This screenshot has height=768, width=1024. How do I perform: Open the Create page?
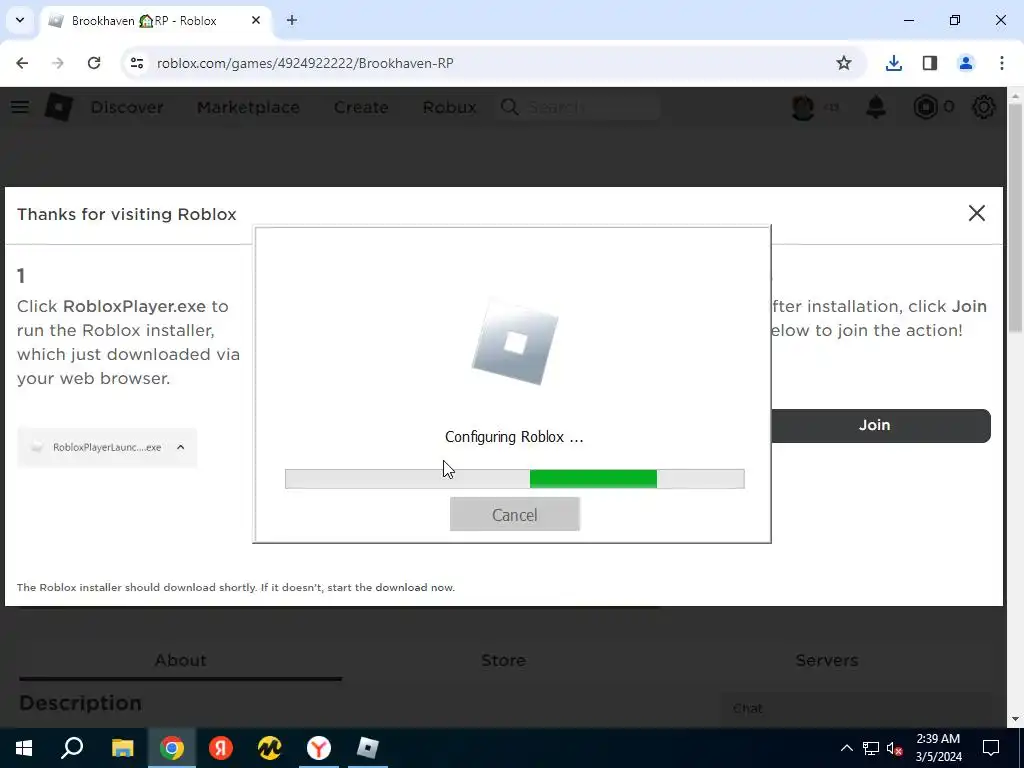[x=361, y=107]
